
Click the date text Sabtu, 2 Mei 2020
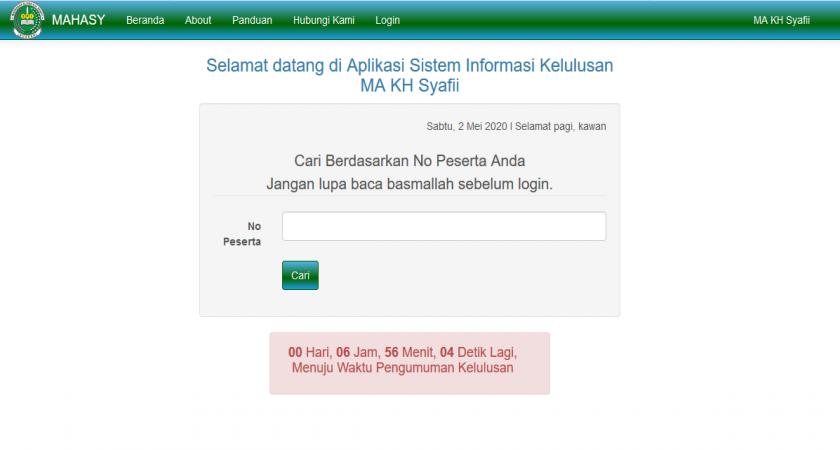[467, 127]
